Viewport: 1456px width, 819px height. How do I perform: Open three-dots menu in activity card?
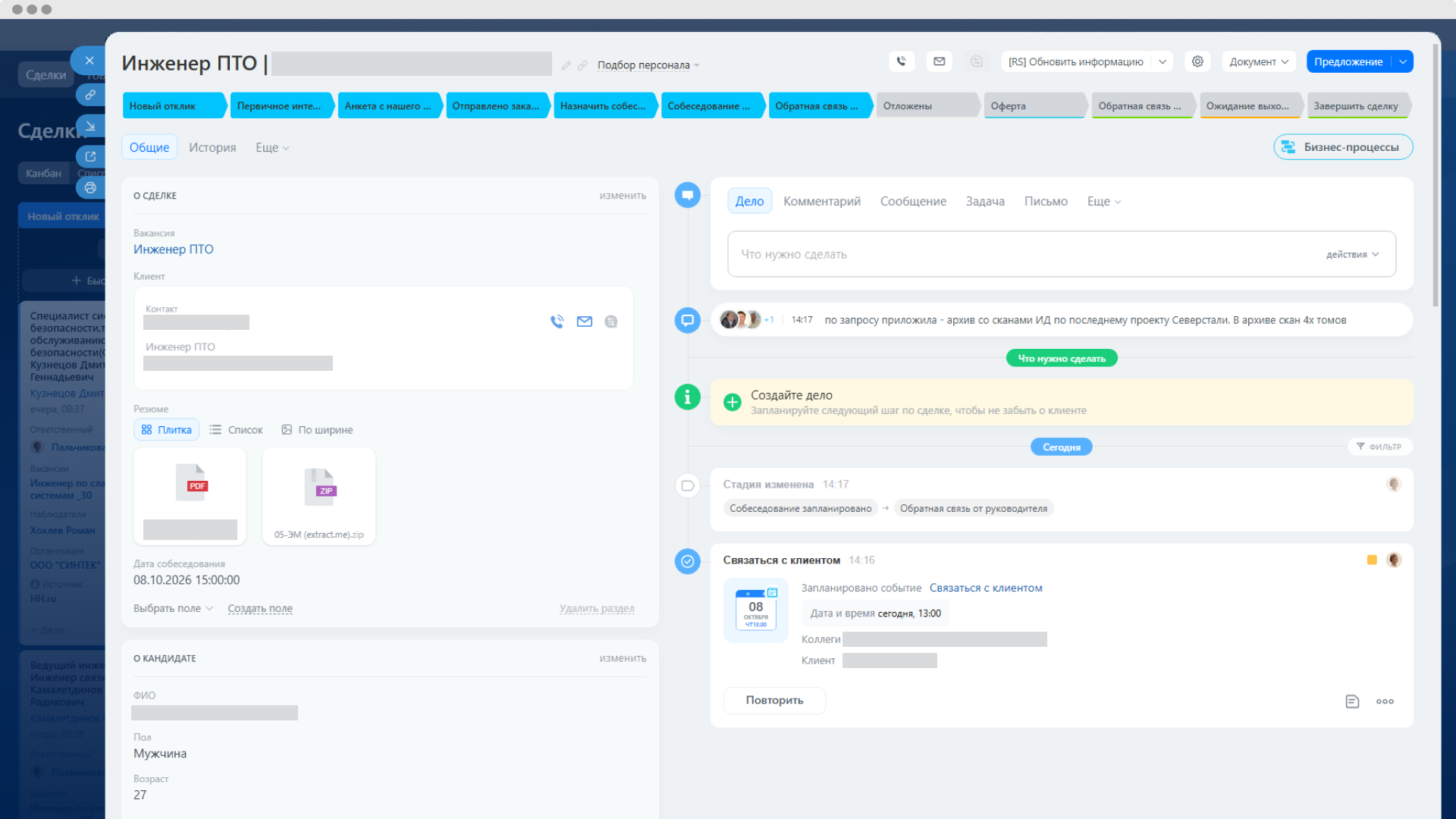1385,701
